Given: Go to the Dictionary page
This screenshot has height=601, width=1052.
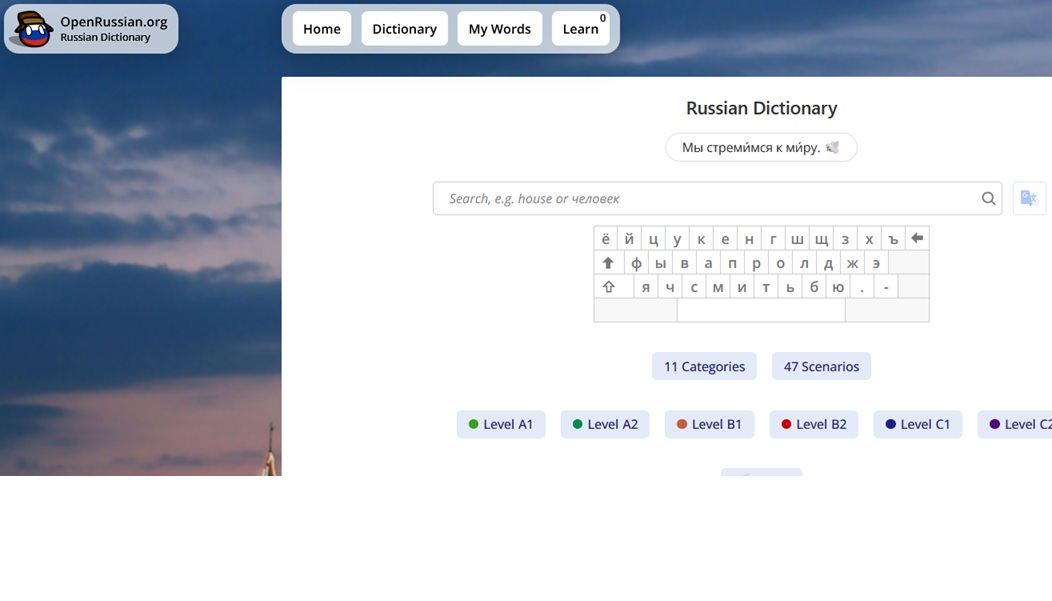Looking at the screenshot, I should click(404, 29).
